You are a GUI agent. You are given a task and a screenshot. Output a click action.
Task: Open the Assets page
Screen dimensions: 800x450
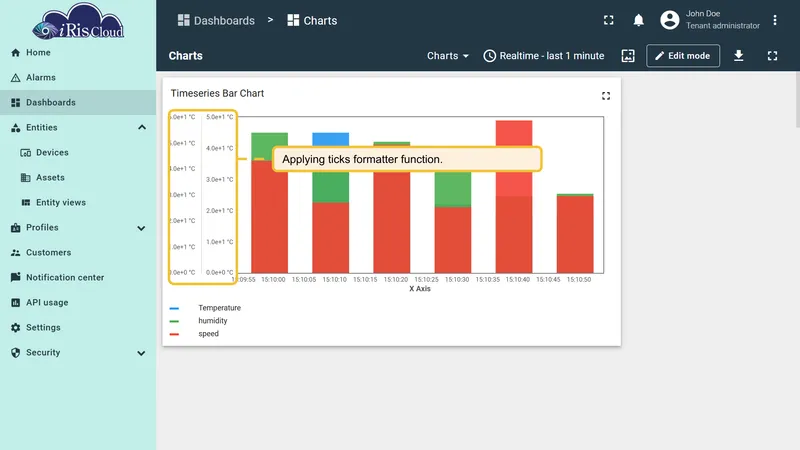[x=78, y=178]
